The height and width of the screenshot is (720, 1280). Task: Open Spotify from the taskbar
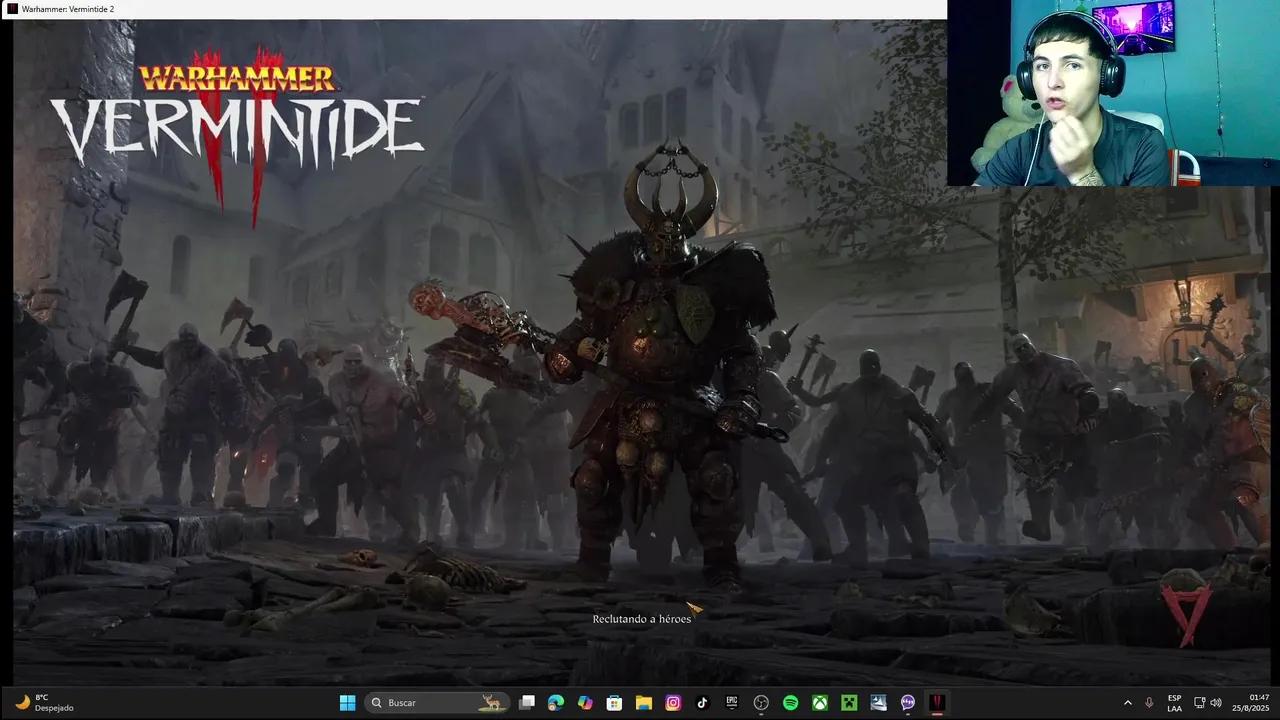pos(790,703)
